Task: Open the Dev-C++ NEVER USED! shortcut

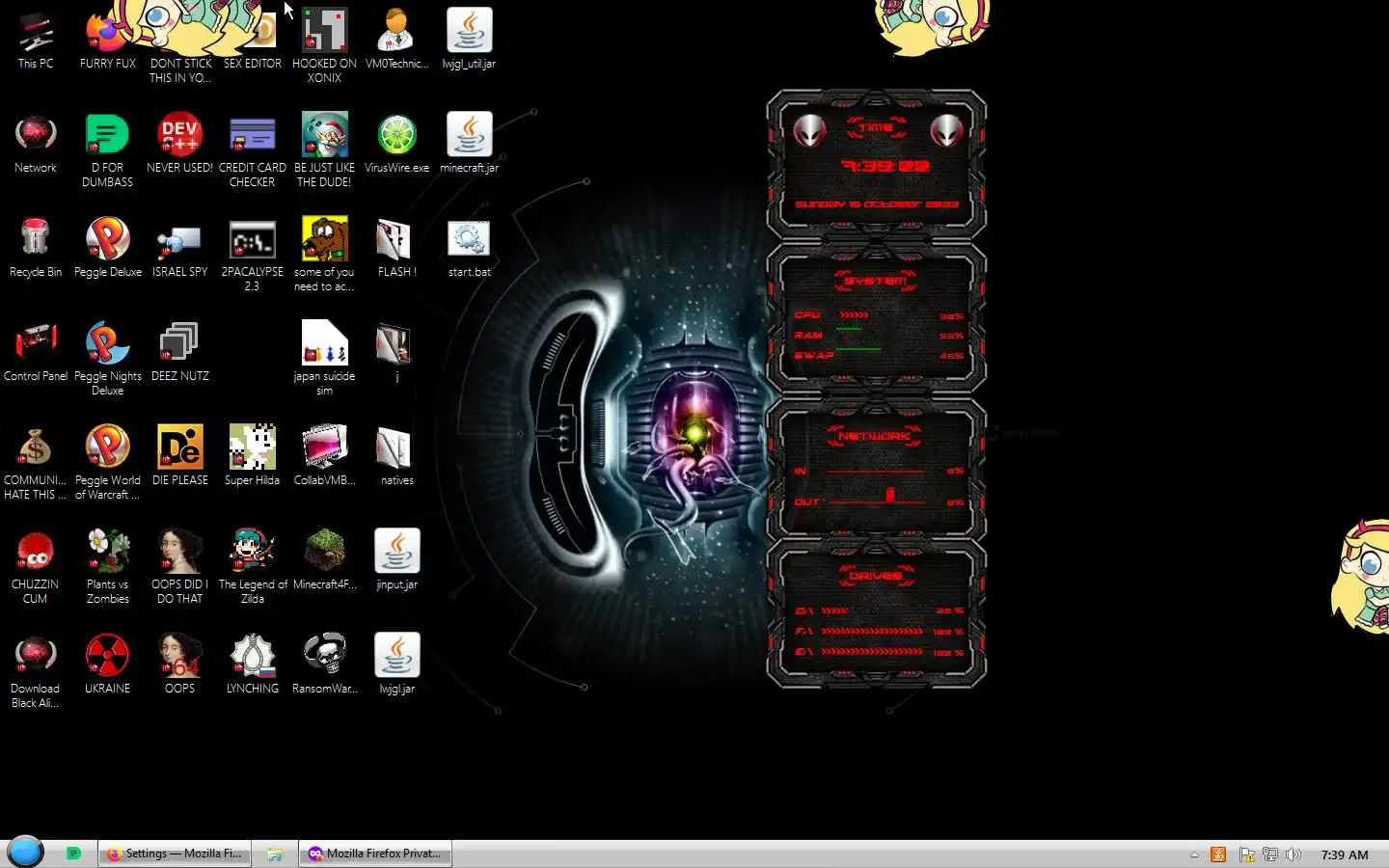Action: pyautogui.click(x=179, y=145)
